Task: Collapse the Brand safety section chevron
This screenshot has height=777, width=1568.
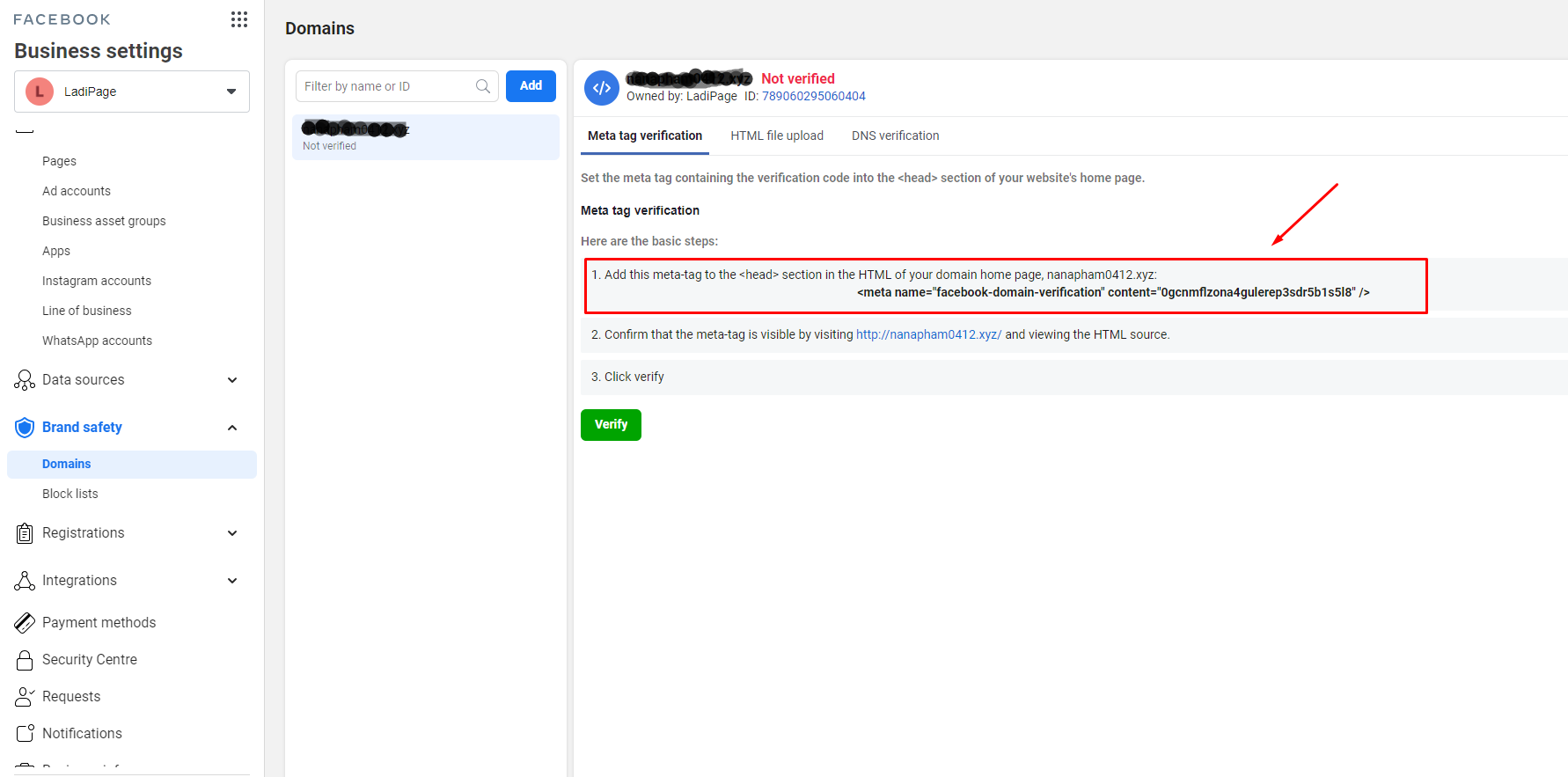Action: [232, 428]
